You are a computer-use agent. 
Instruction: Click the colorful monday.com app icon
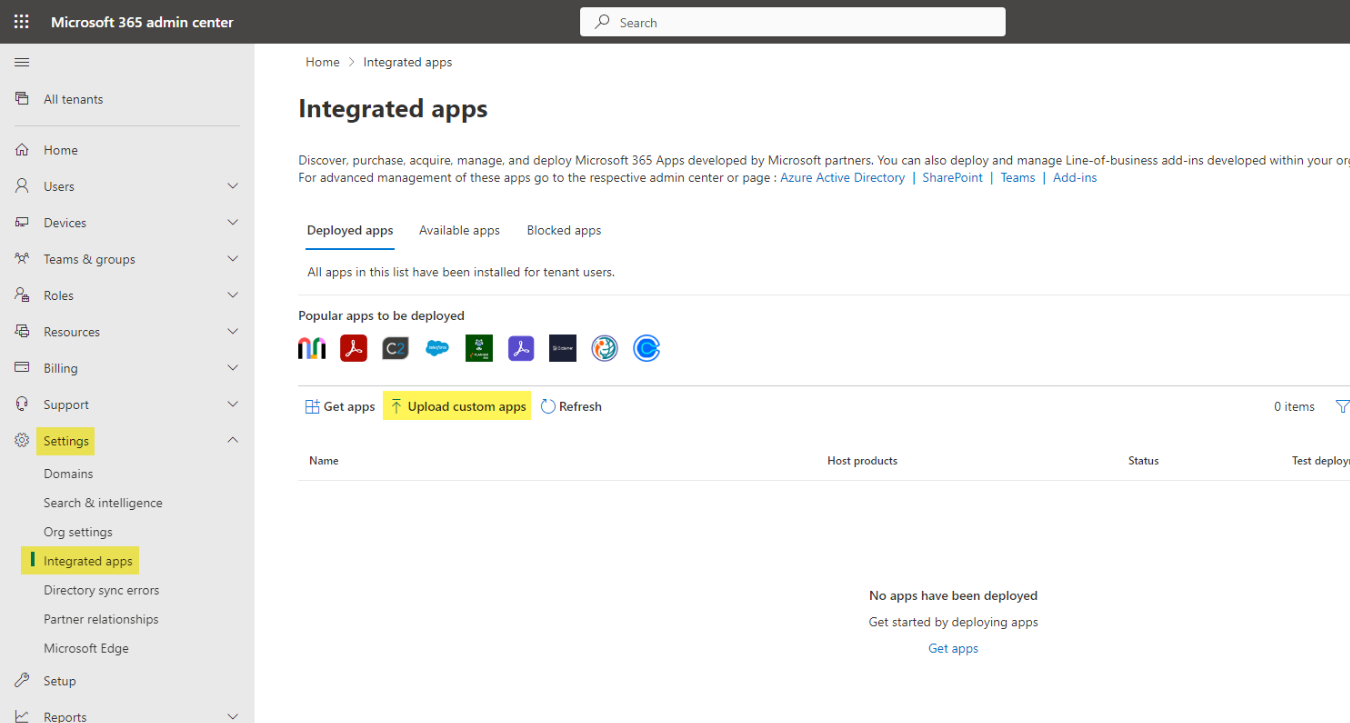tap(312, 348)
